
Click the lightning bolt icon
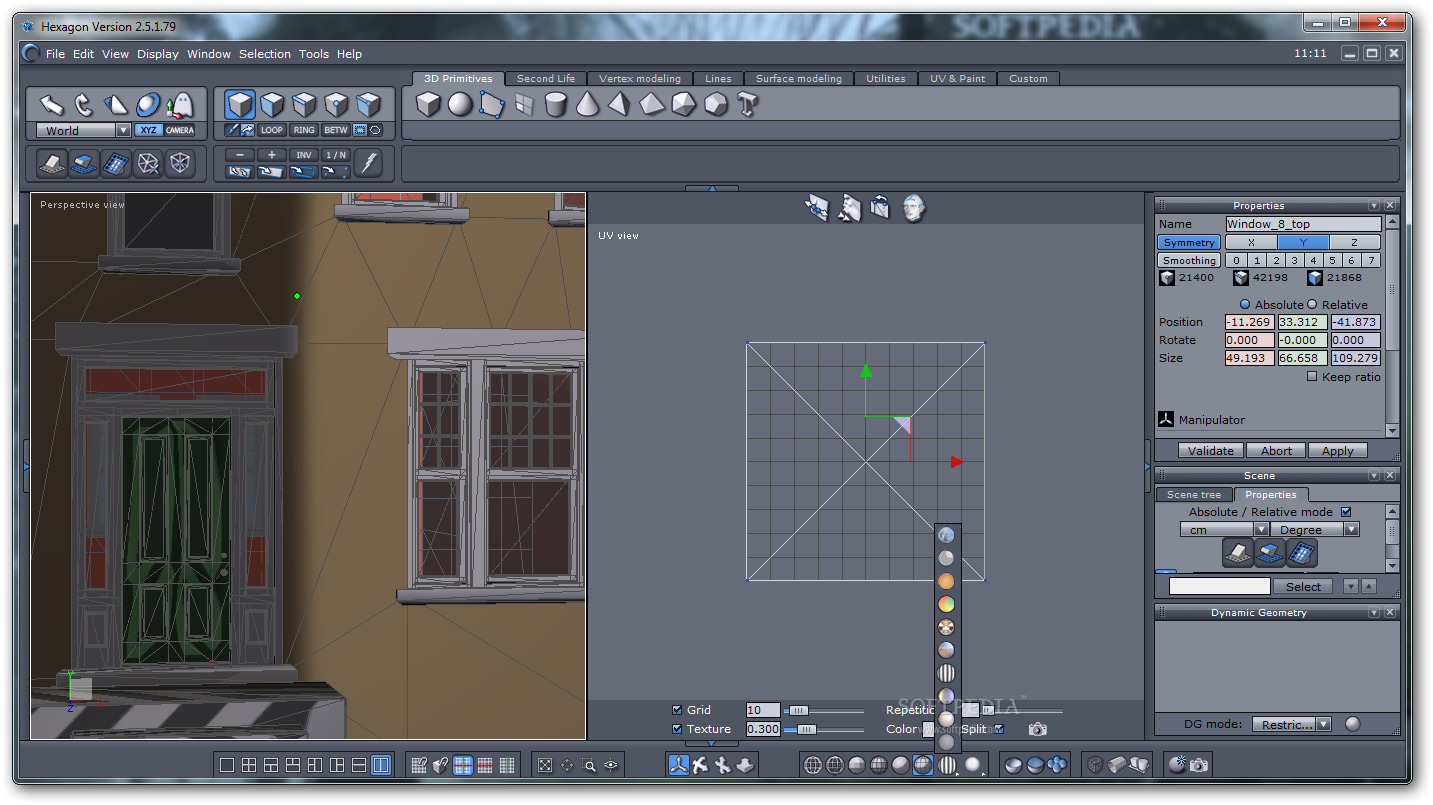point(369,162)
